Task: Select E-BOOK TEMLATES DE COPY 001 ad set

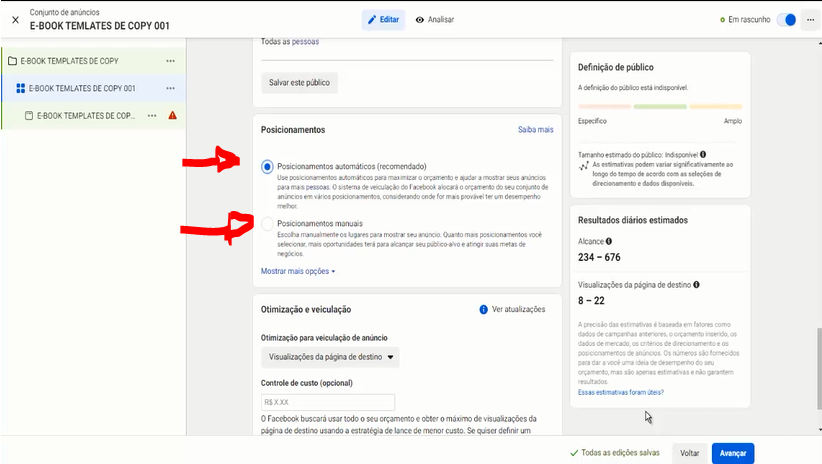Action: point(82,89)
